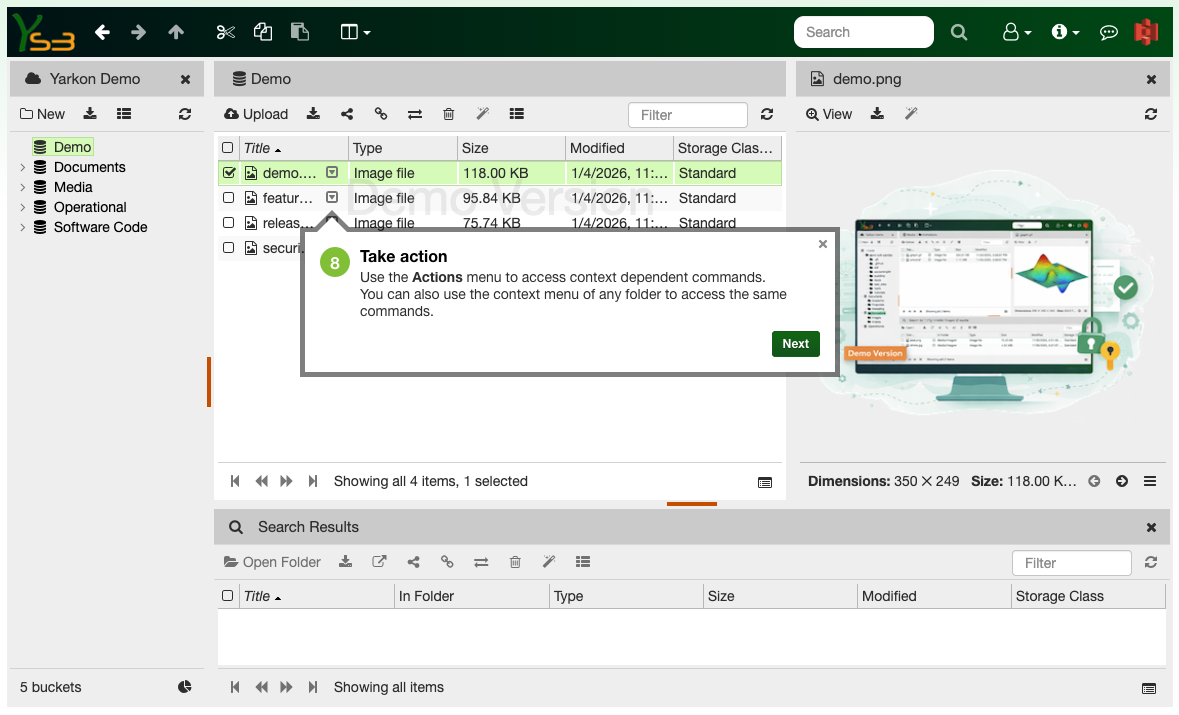Open the info dropdown menu in the header
Image resolution: width=1179 pixels, height=715 pixels.
click(1065, 31)
